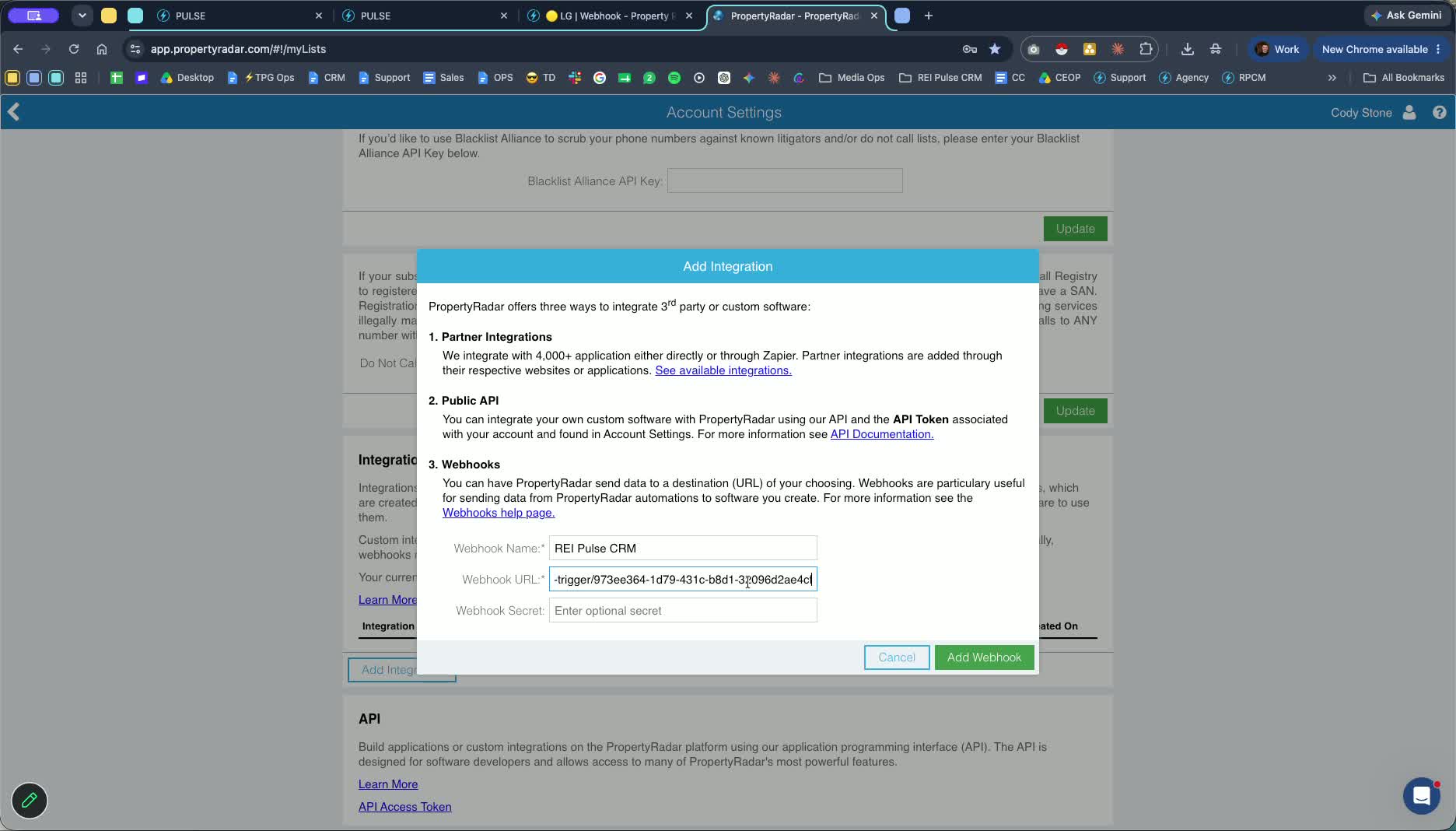Open the Extensions puzzle-piece menu
The image size is (1456, 831).
(x=1146, y=49)
